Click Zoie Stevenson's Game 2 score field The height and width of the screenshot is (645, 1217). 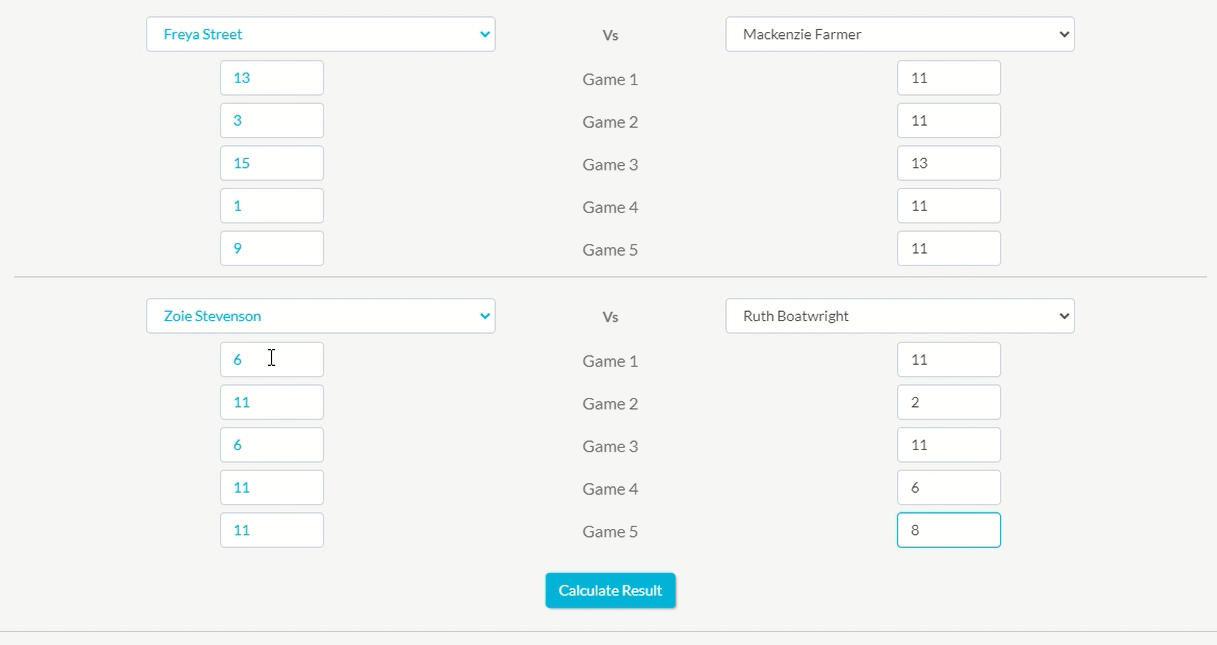(x=272, y=403)
